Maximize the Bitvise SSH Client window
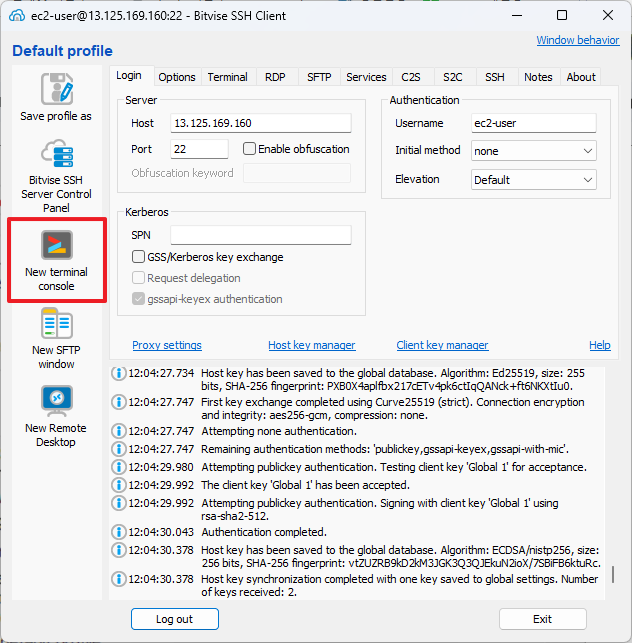Screen dimensions: 632x643 562,16
